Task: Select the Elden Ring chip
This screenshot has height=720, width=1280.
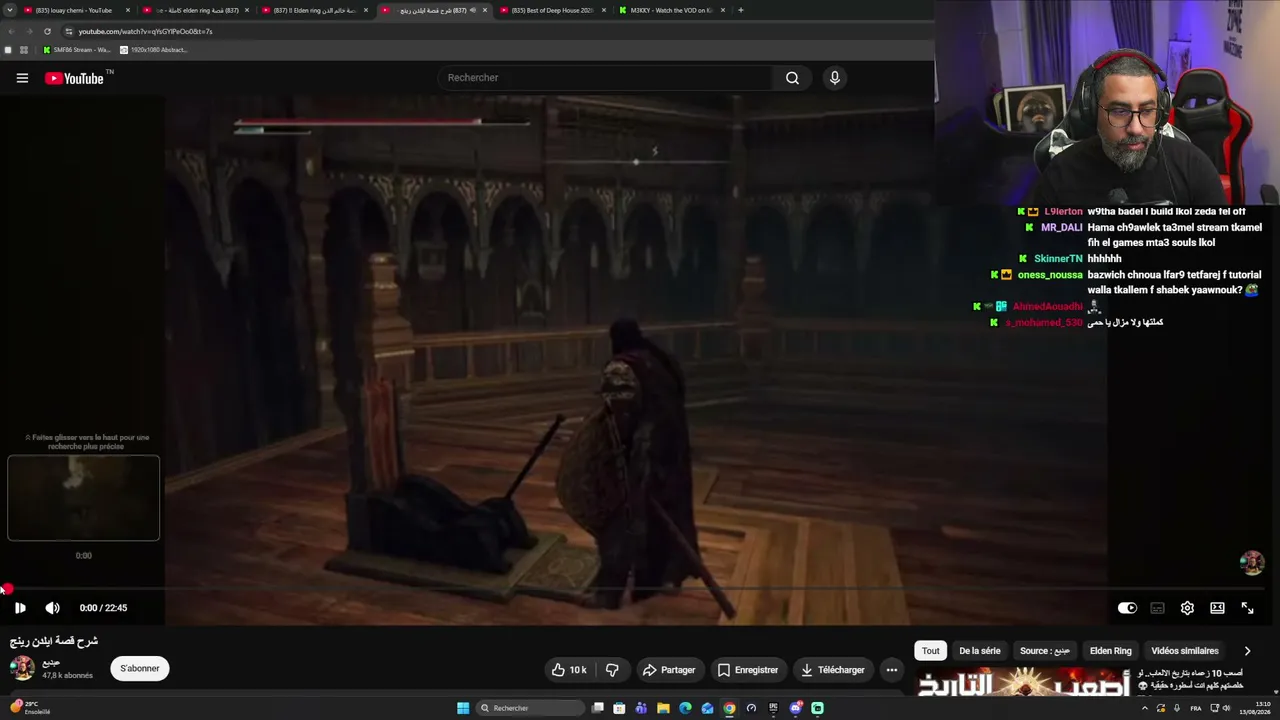Action: tap(1110, 651)
